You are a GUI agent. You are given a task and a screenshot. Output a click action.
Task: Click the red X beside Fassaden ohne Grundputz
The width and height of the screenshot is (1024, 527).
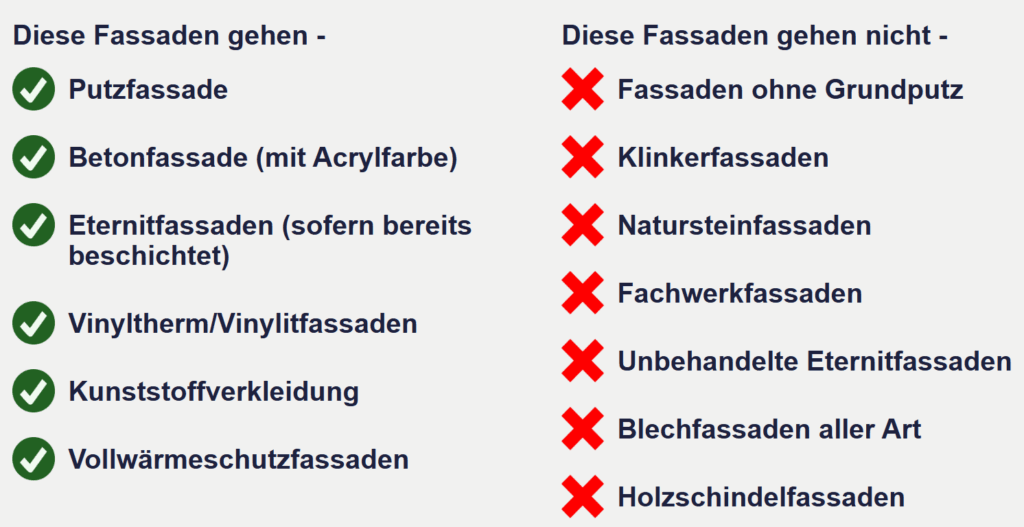[x=582, y=90]
